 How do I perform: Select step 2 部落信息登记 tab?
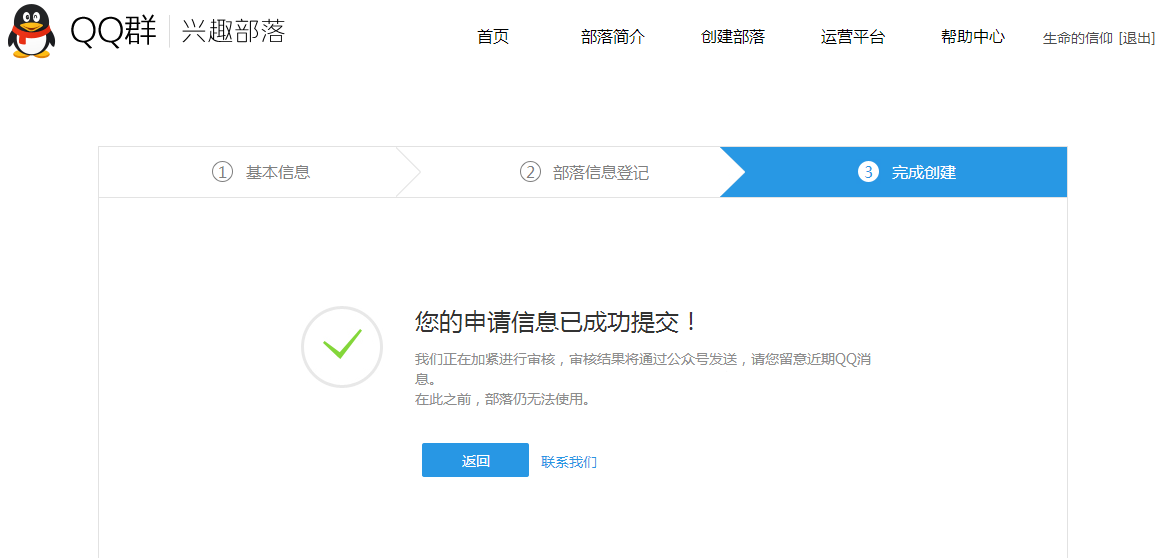coord(585,172)
